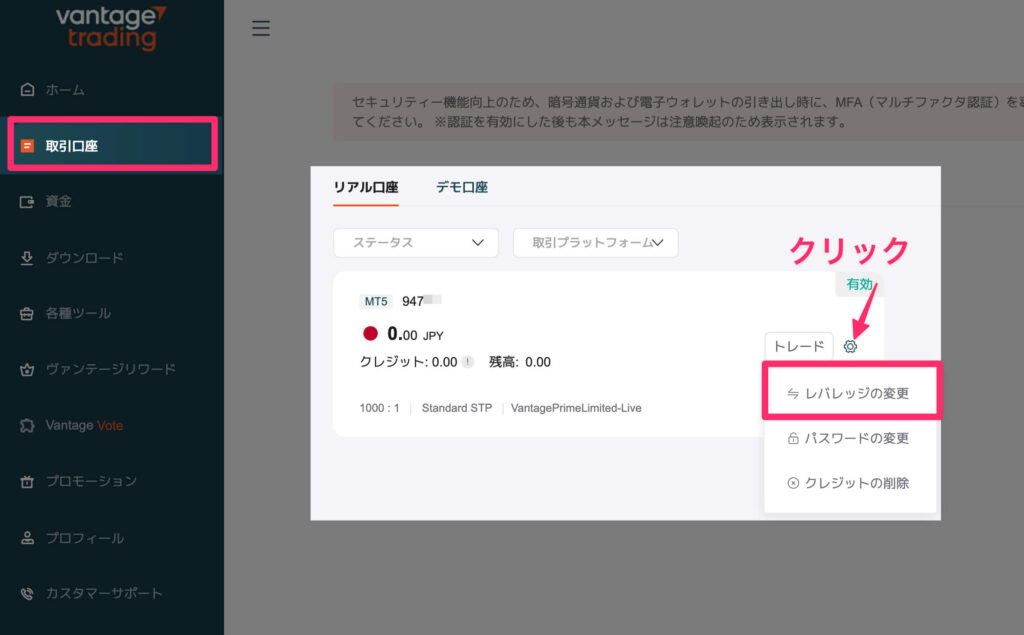Click the gear settings icon on account card

850,346
